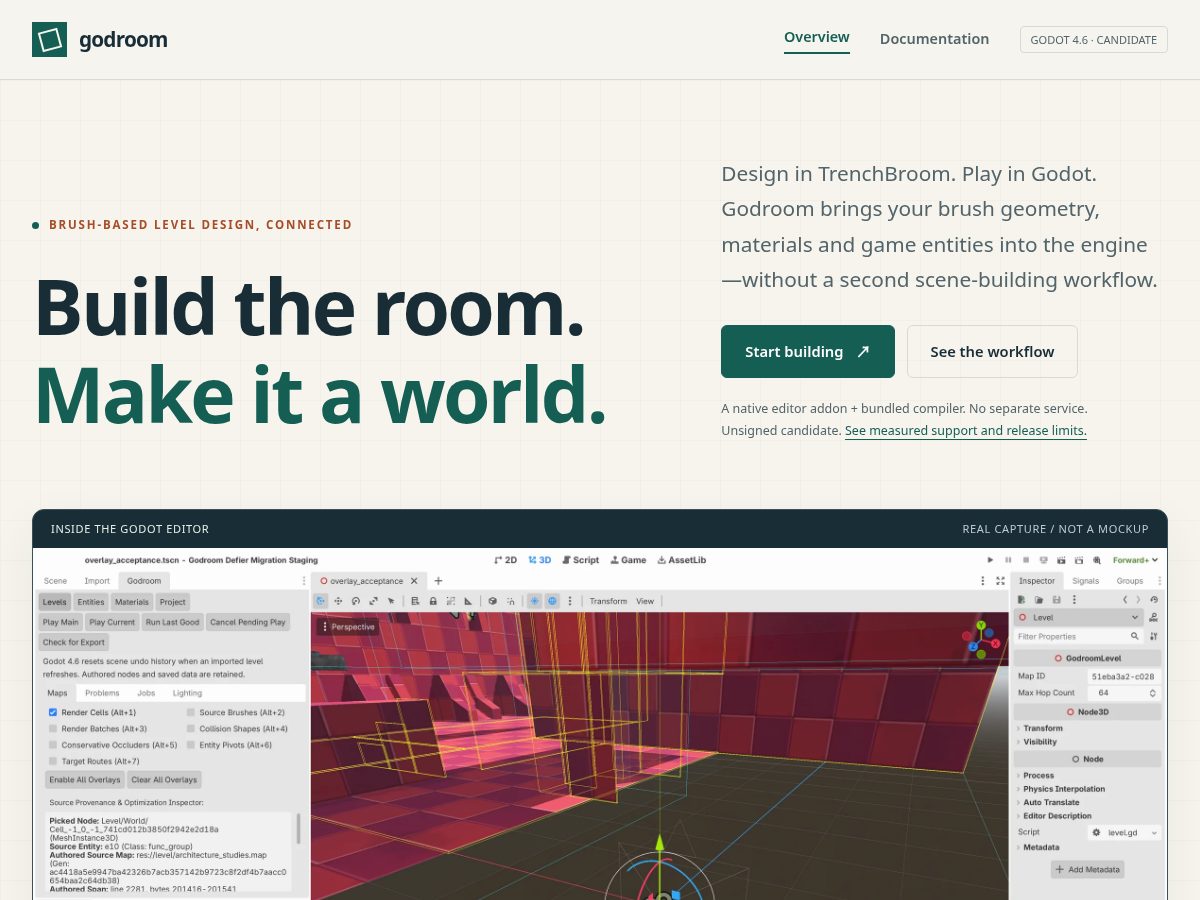Click the godroom logo icon

point(49,39)
